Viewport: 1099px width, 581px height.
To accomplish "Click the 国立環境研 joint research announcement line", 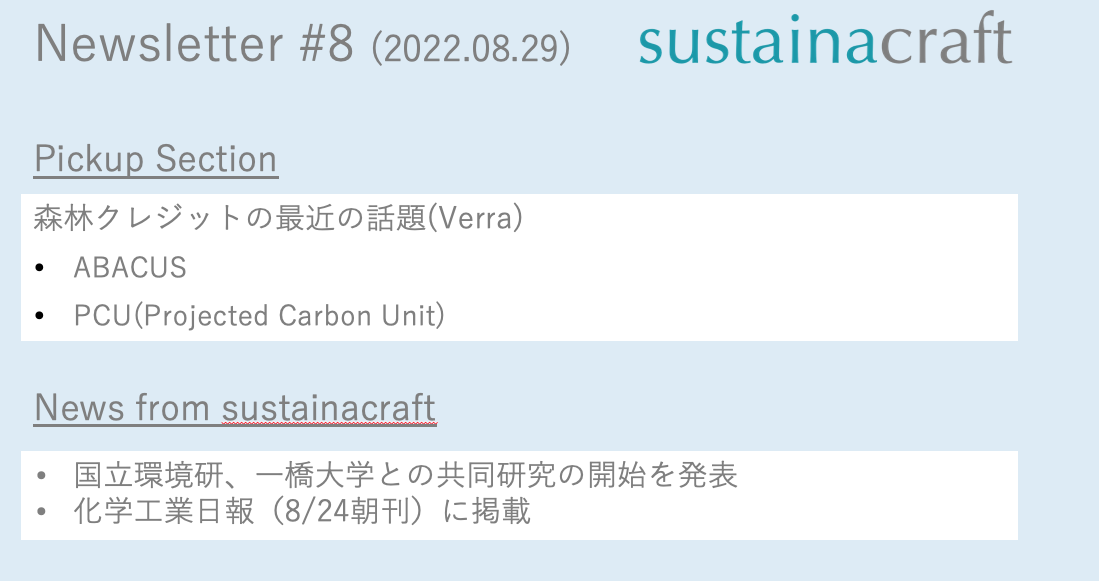I will pyautogui.click(x=405, y=475).
